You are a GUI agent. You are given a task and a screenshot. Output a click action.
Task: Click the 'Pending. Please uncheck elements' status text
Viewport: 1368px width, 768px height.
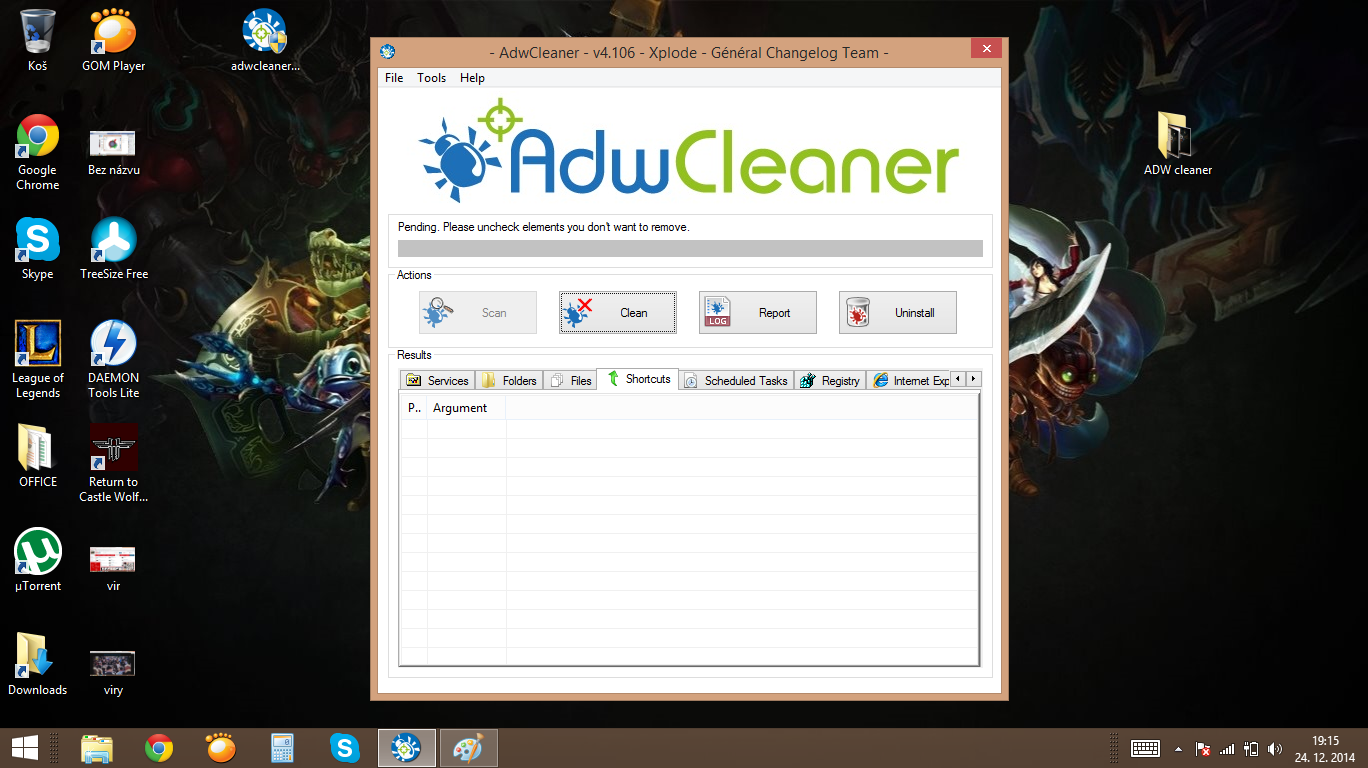click(x=544, y=227)
